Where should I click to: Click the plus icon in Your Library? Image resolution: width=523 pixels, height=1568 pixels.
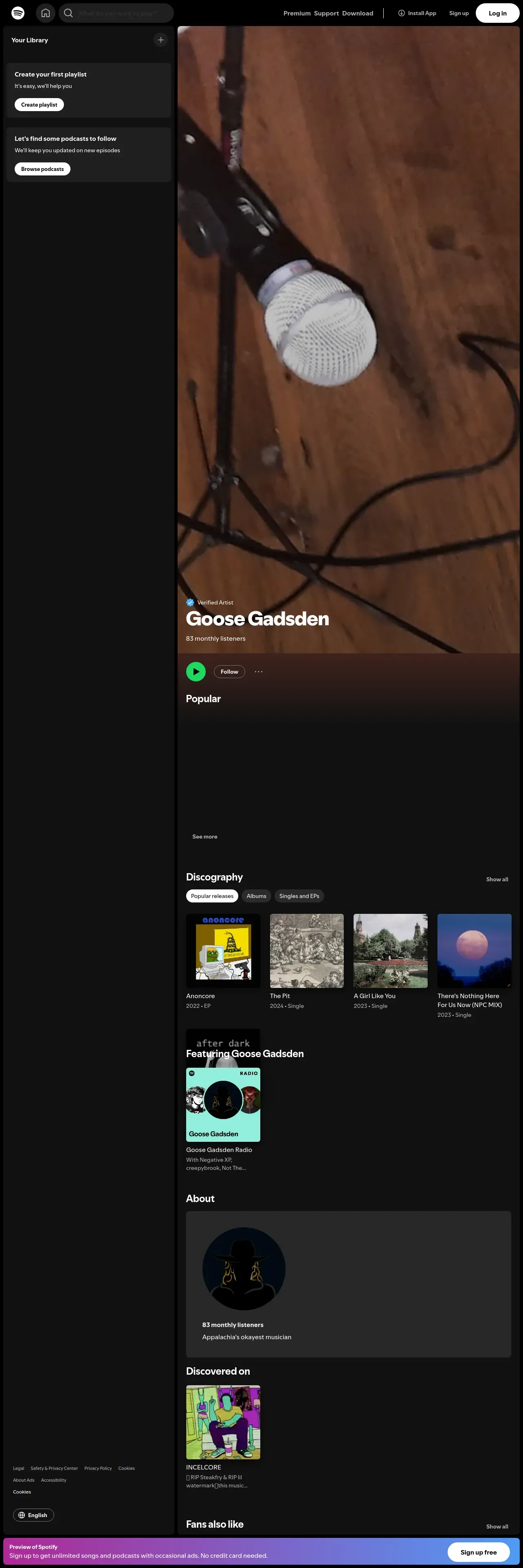pos(161,39)
